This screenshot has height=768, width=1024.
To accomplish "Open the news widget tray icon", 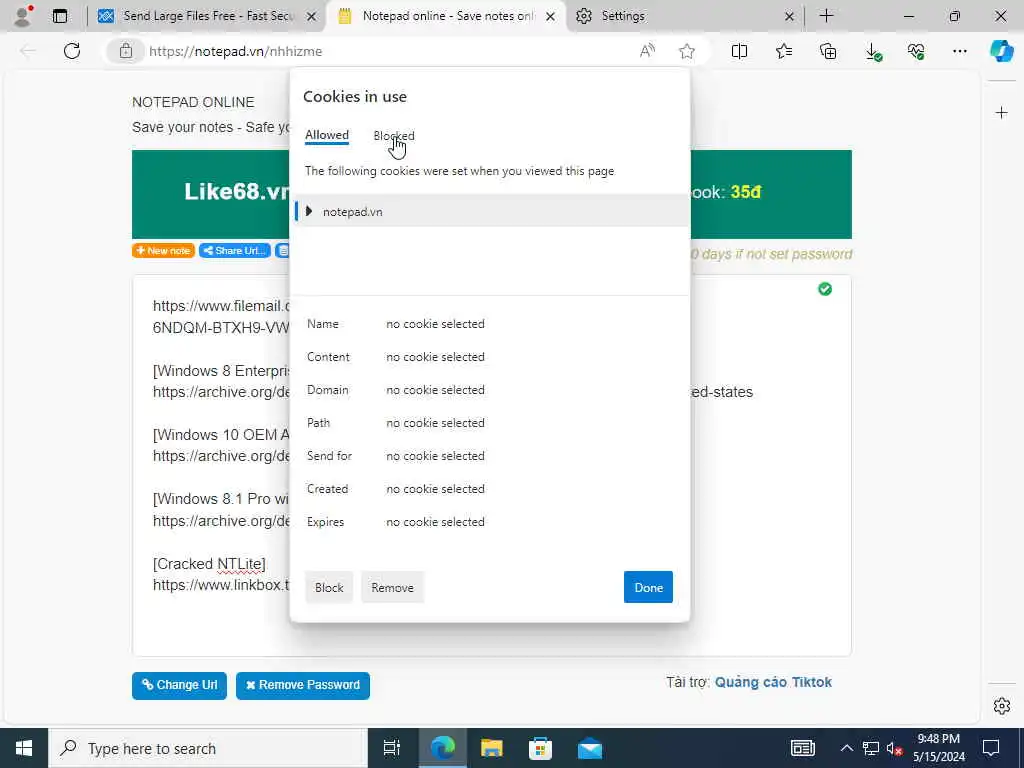I will pos(802,748).
